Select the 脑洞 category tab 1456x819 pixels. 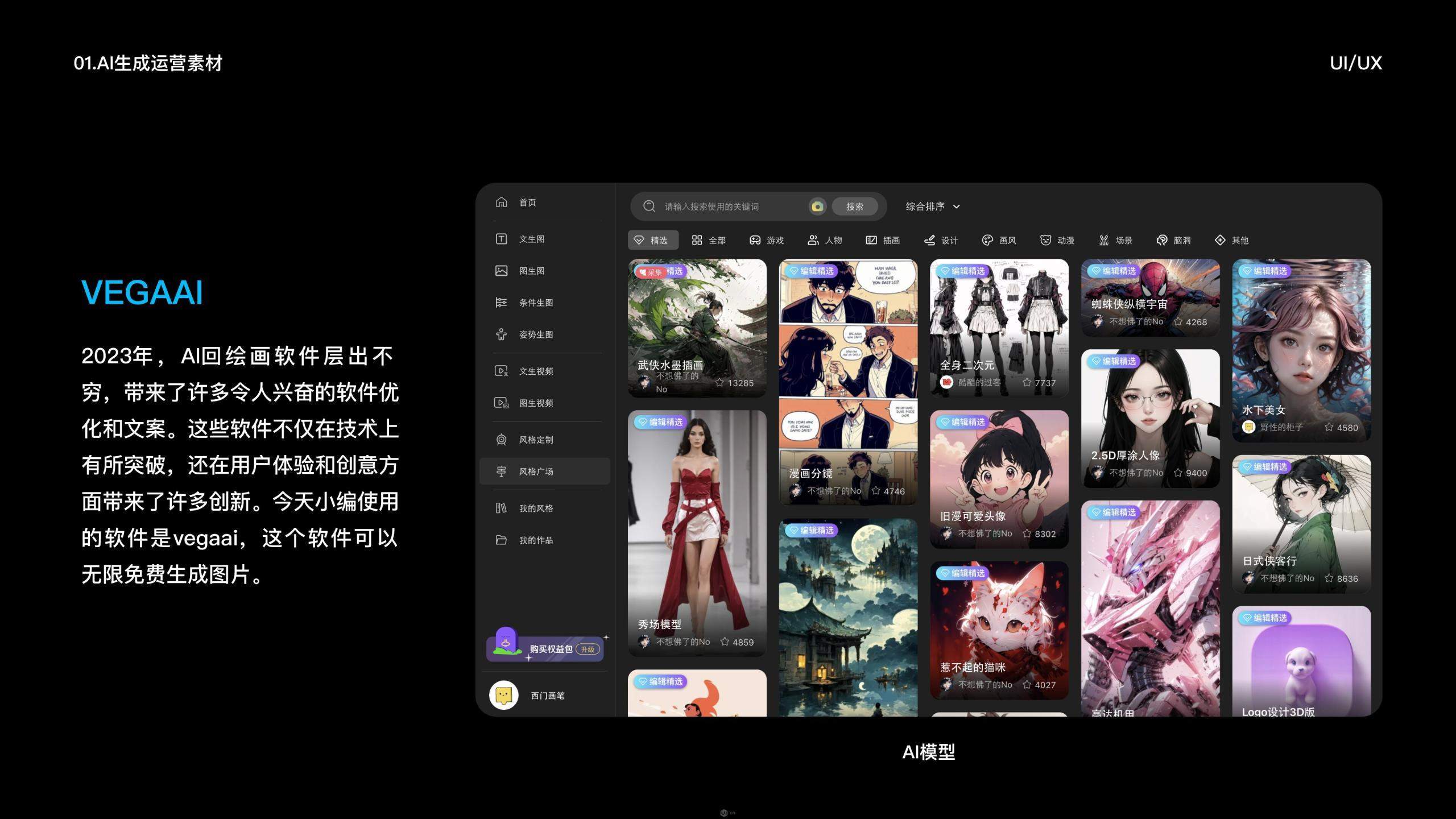pyautogui.click(x=1173, y=240)
